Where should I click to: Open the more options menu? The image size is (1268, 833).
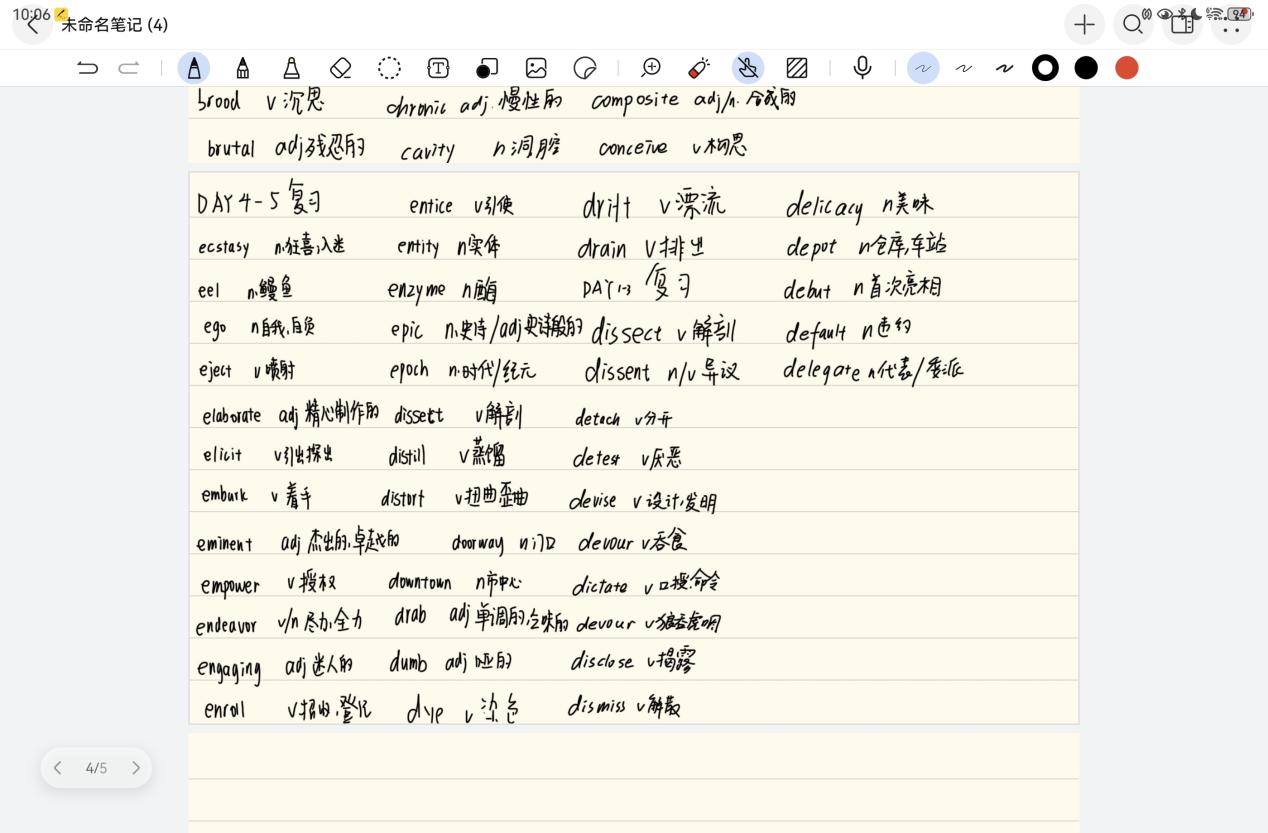click(1231, 25)
